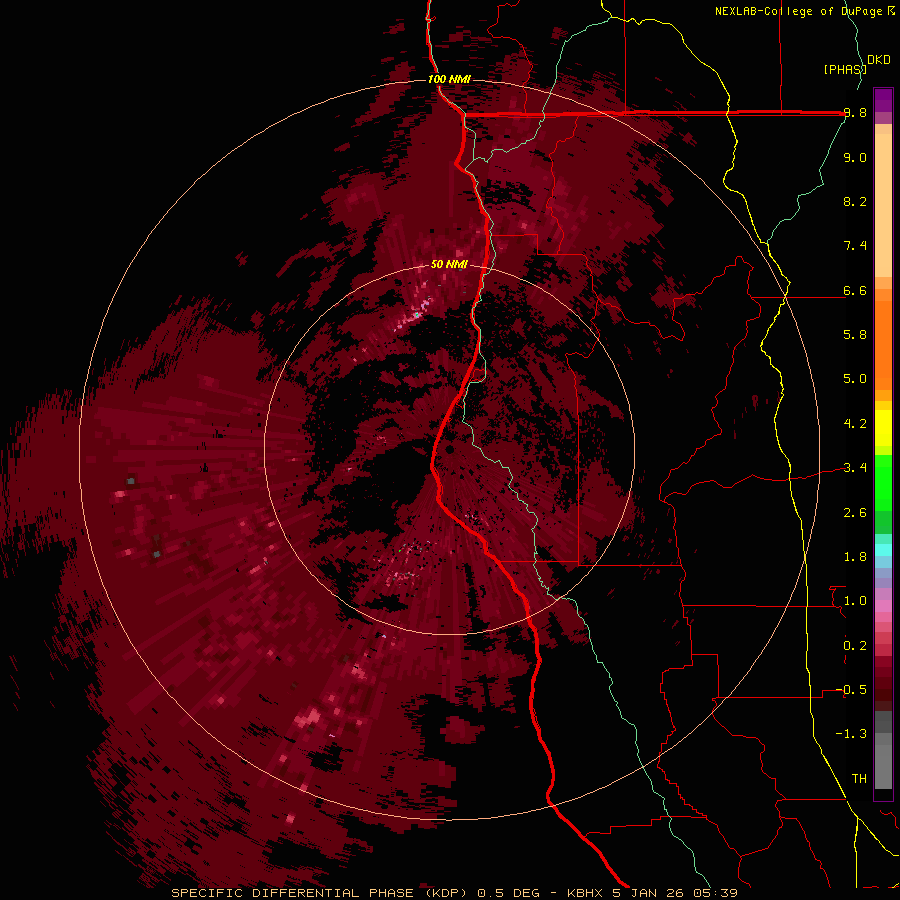Click the 2.6 value on color scale

pos(855,513)
